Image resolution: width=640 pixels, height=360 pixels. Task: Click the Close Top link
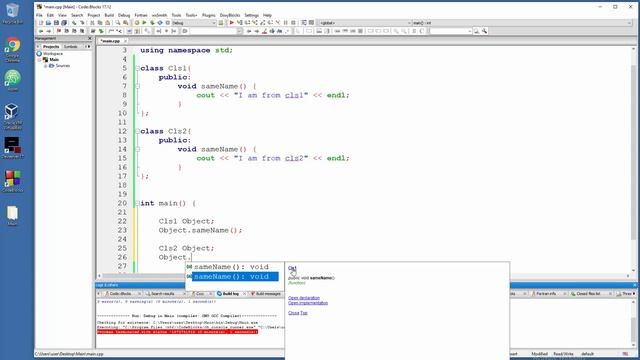pos(298,313)
